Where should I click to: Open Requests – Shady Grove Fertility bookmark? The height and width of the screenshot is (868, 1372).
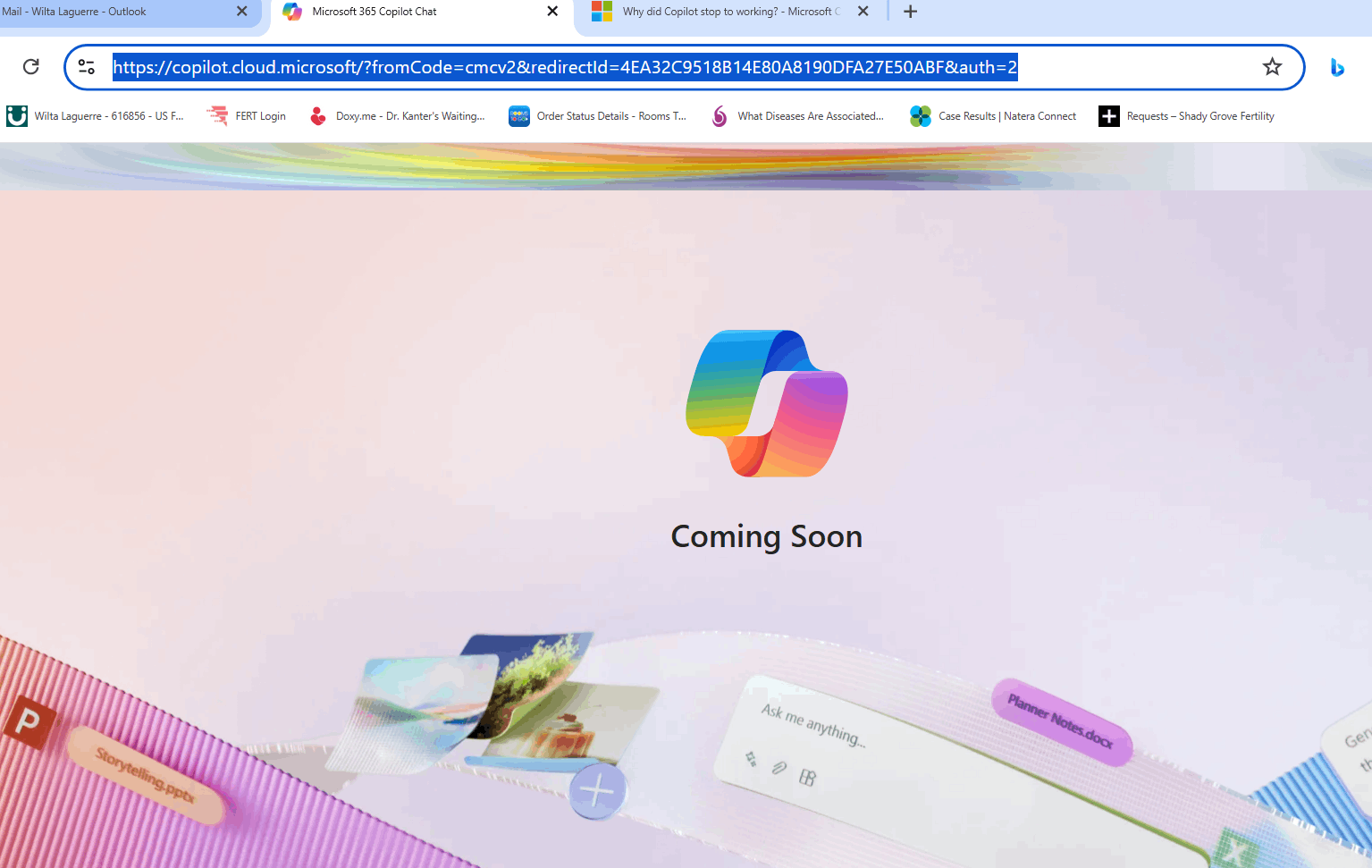coord(1187,116)
